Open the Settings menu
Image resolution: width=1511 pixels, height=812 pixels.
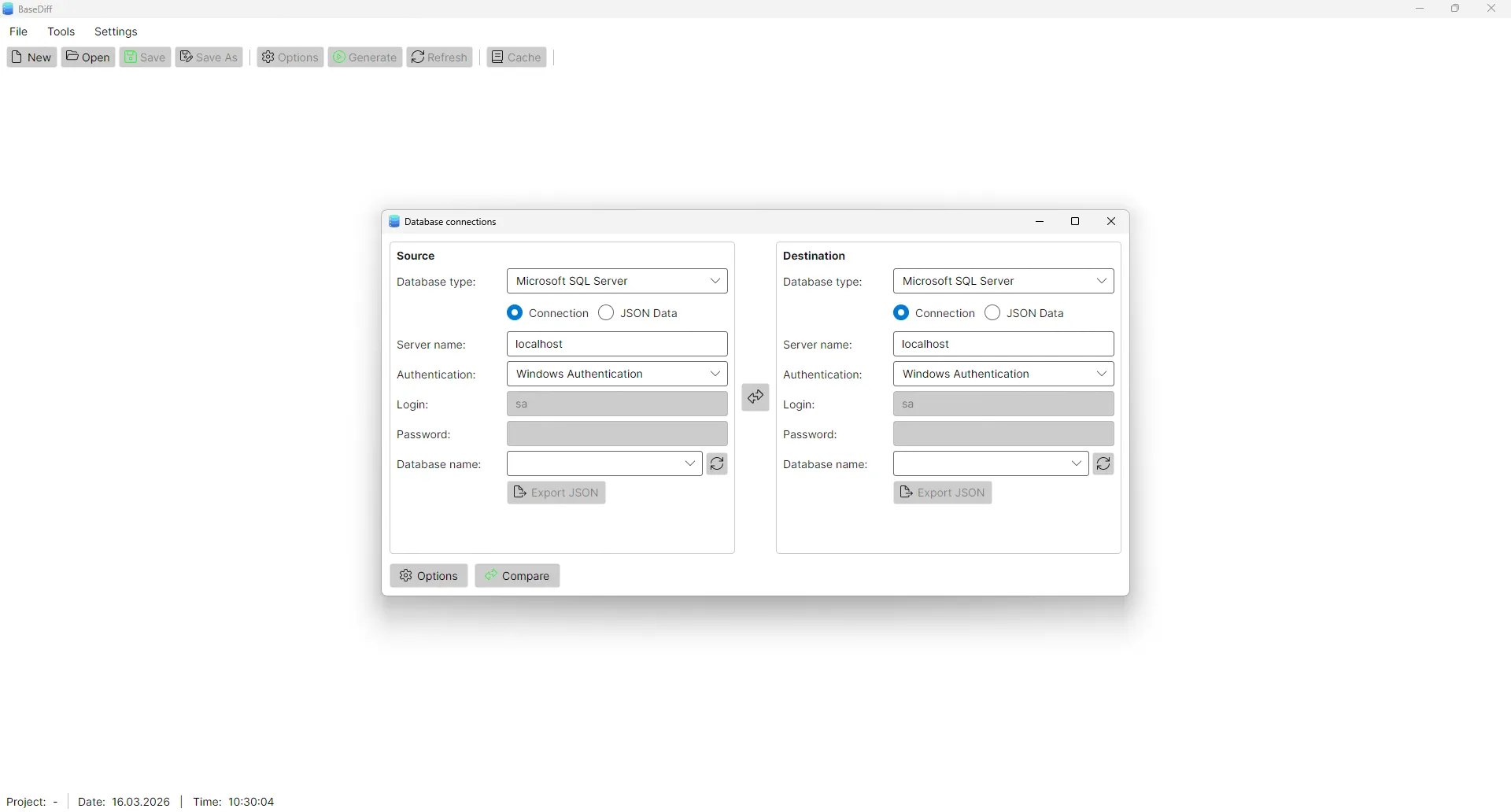click(x=116, y=31)
